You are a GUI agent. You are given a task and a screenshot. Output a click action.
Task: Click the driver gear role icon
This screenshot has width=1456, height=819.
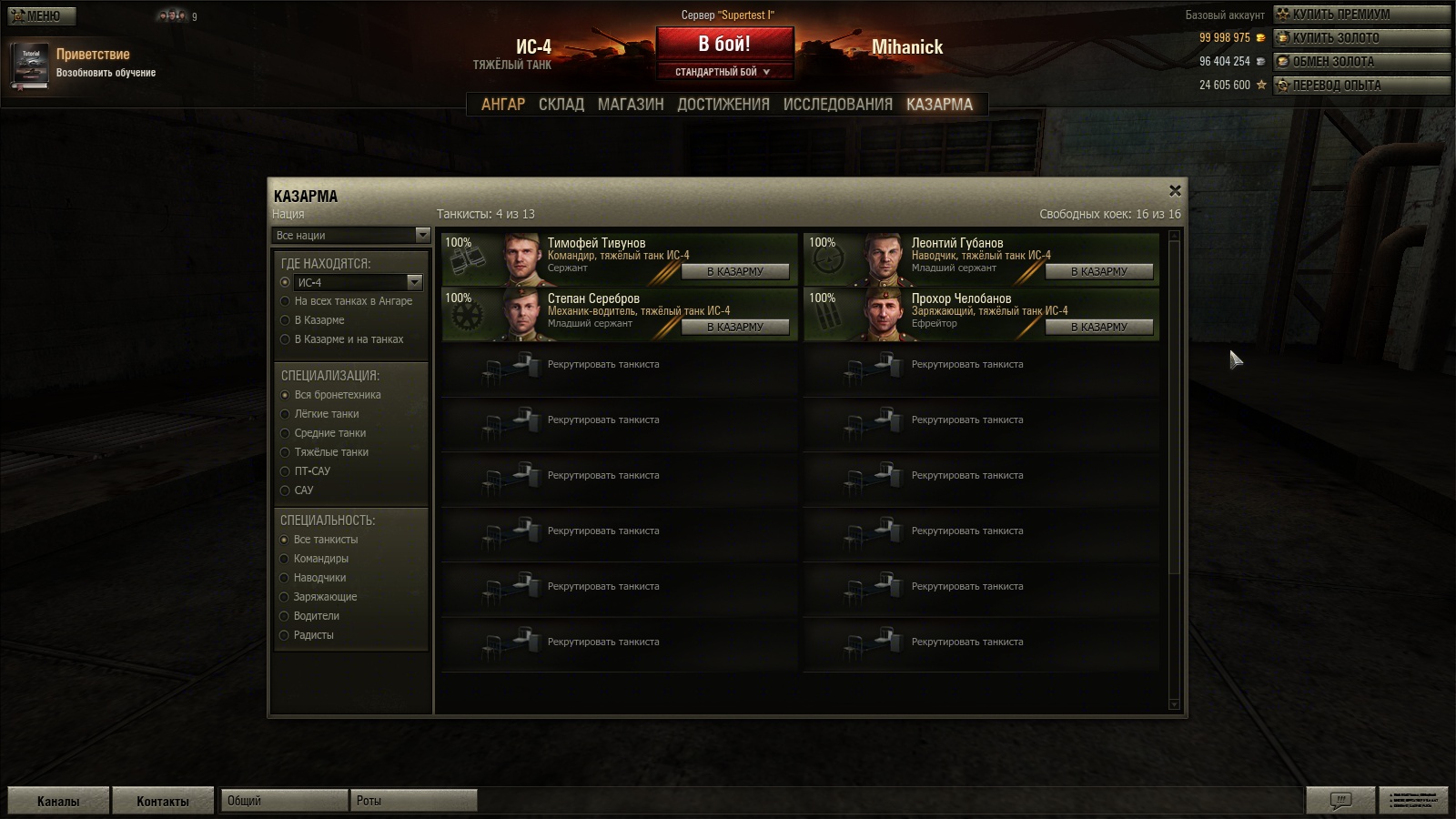[466, 317]
